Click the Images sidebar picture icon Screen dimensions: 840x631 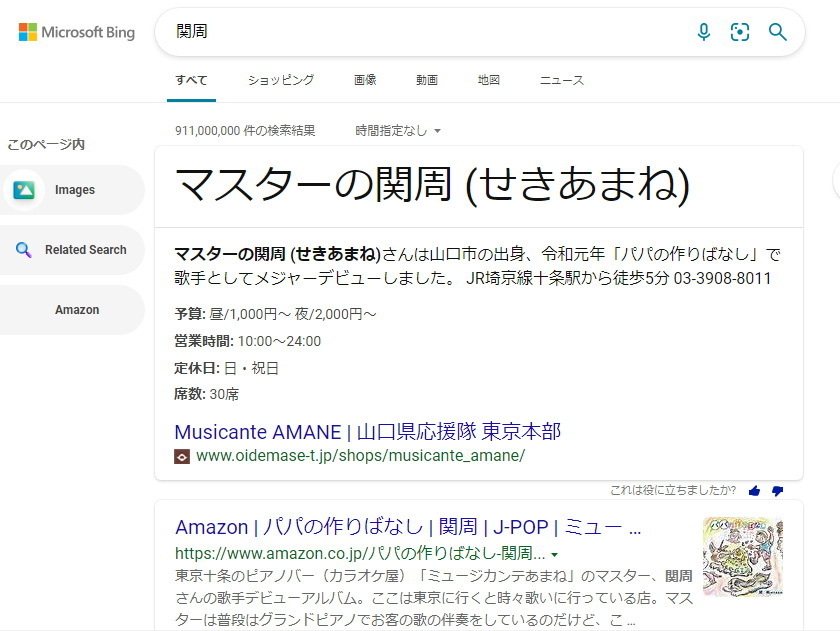(24, 190)
